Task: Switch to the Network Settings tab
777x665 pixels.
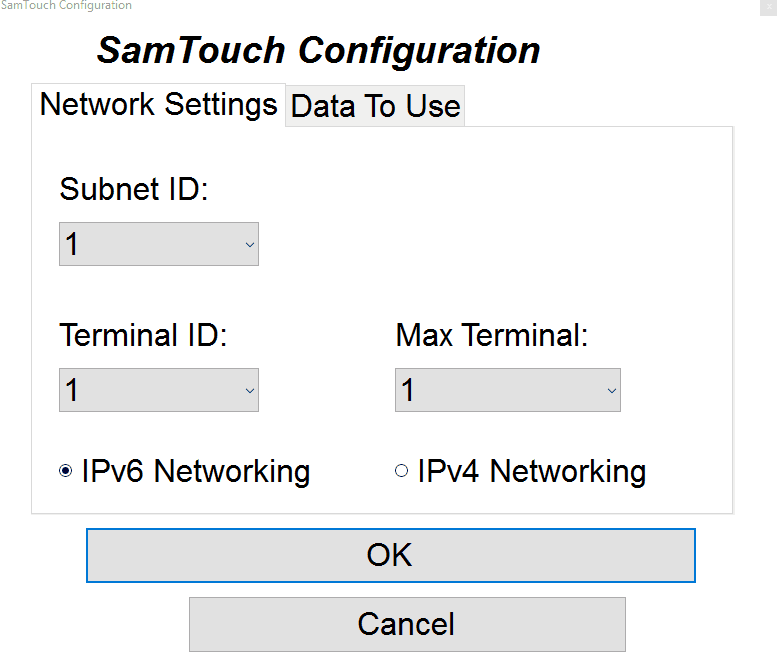Action: 158,105
